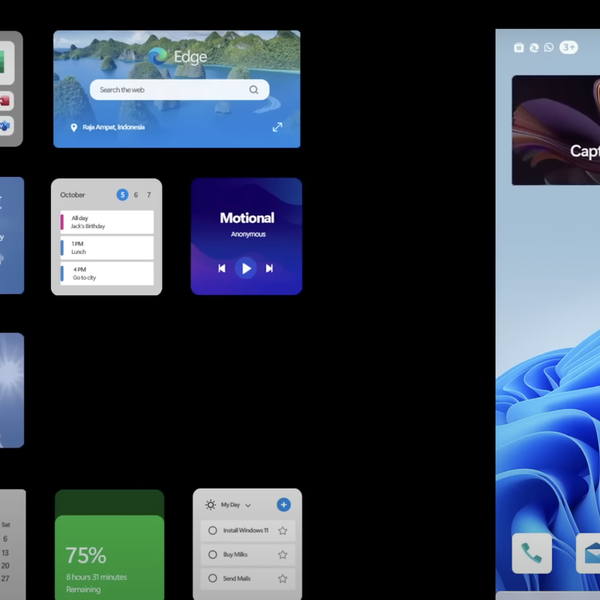Open the Mail app icon
The height and width of the screenshot is (600, 600).
[x=590, y=553]
